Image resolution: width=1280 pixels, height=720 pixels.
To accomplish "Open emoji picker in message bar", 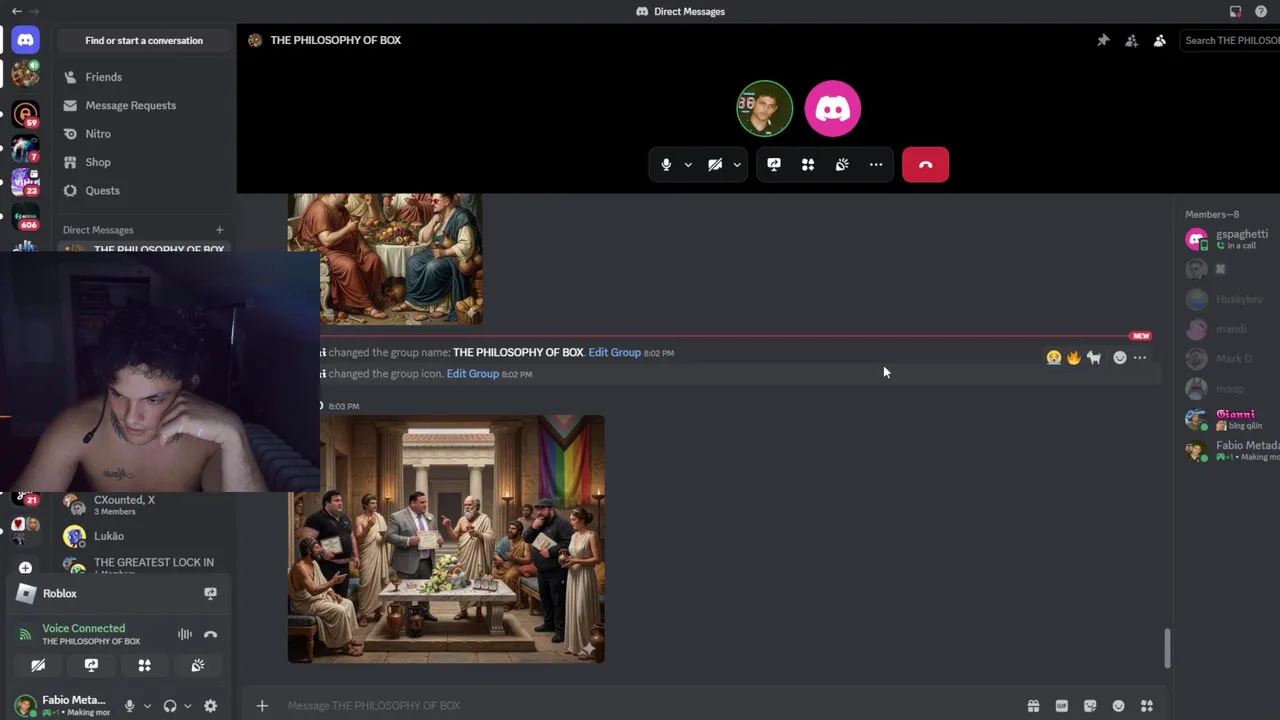I will (x=1118, y=706).
